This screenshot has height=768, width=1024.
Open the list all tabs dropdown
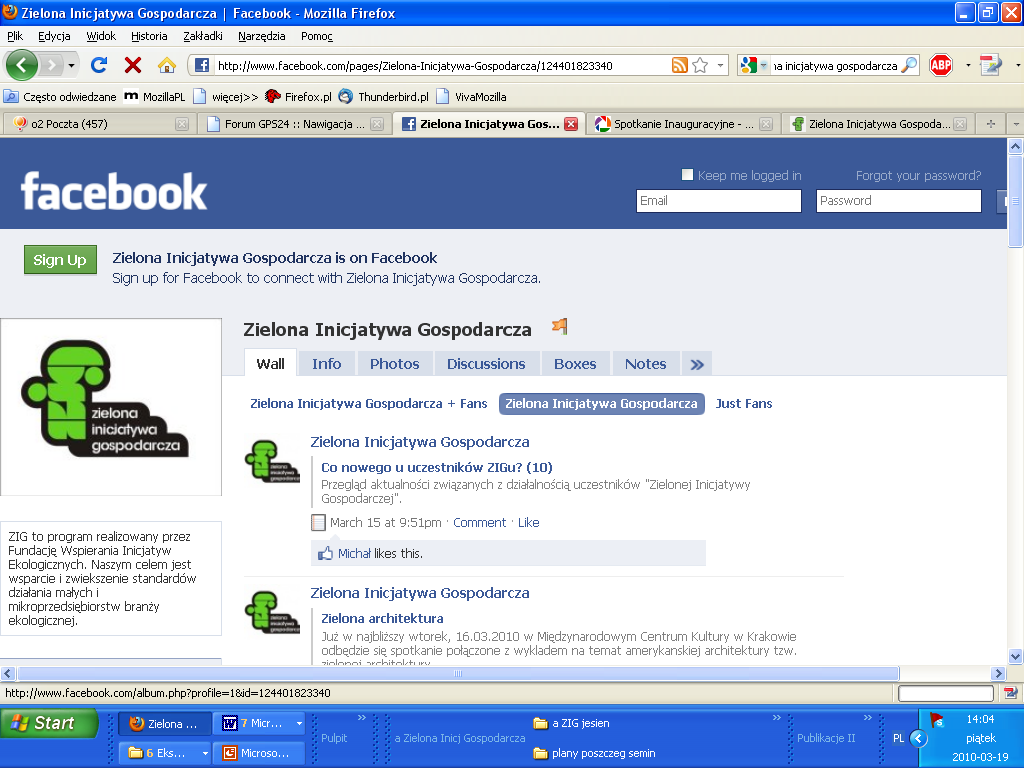coord(1016,124)
